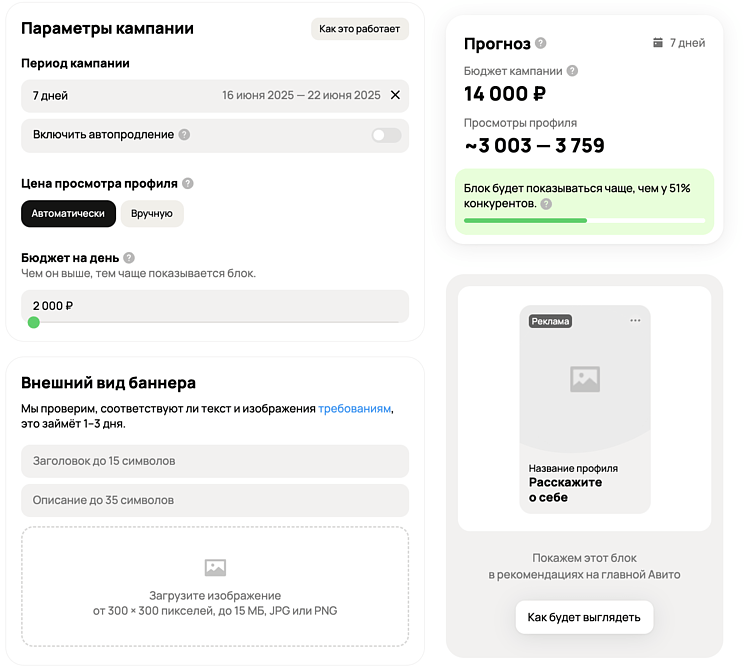
Task: Open three-dots menu on ad preview card
Action: pos(635,320)
